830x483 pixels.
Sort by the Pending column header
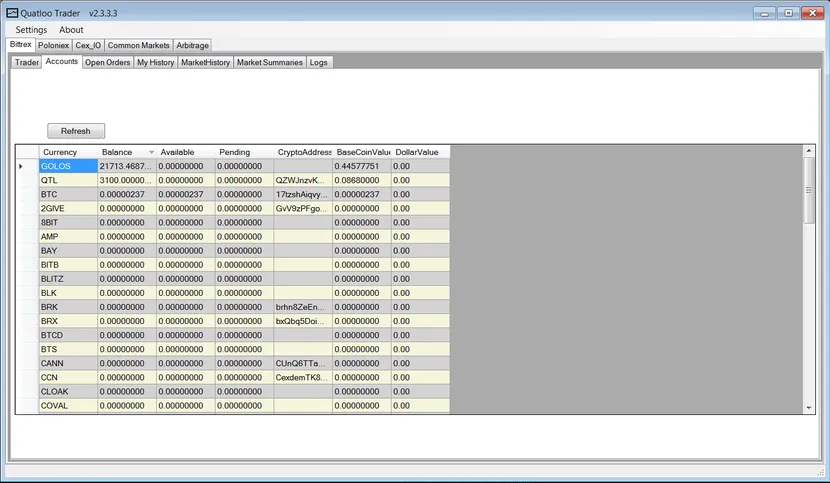[245, 152]
